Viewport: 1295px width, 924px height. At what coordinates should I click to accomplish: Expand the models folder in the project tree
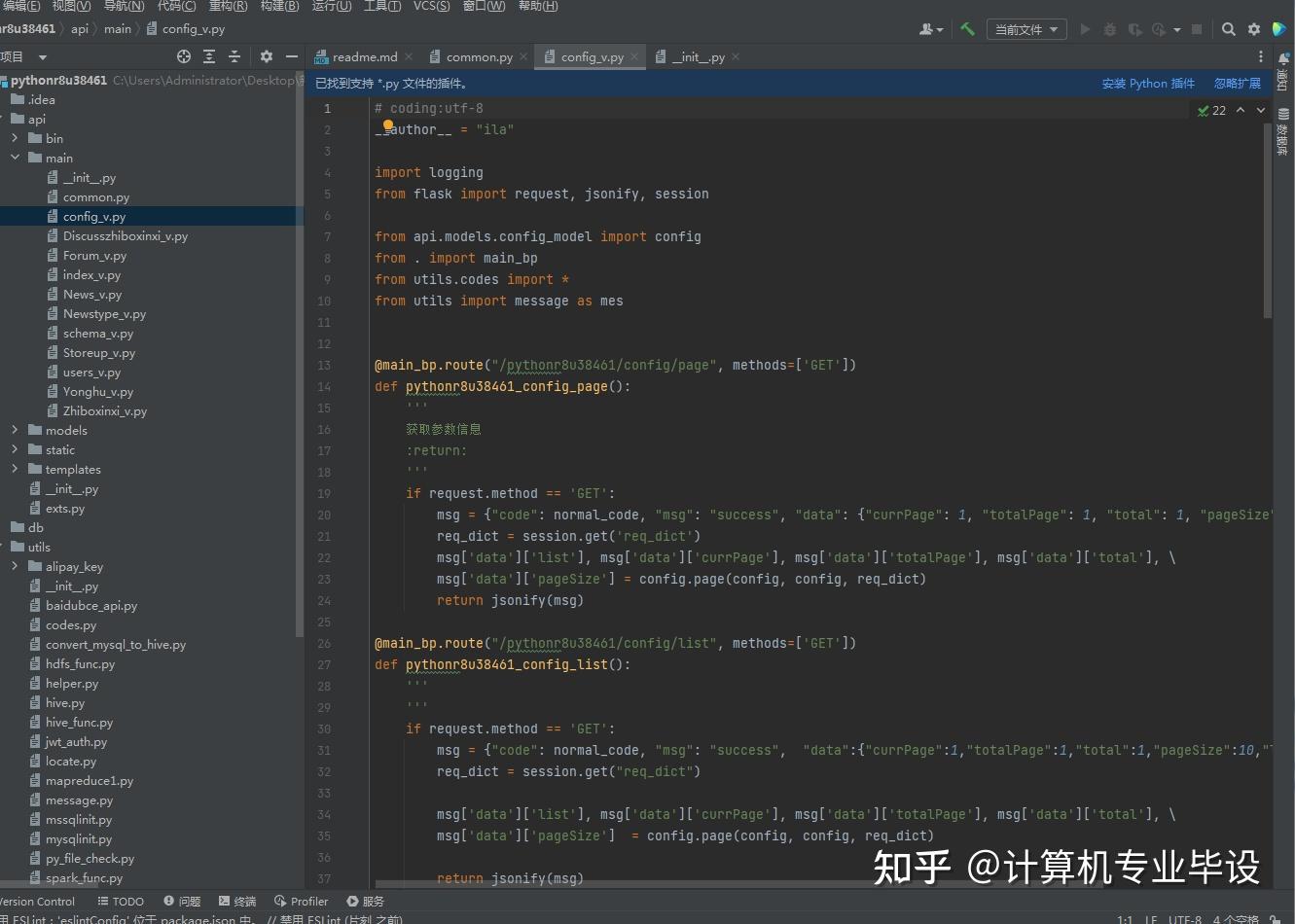tap(16, 430)
